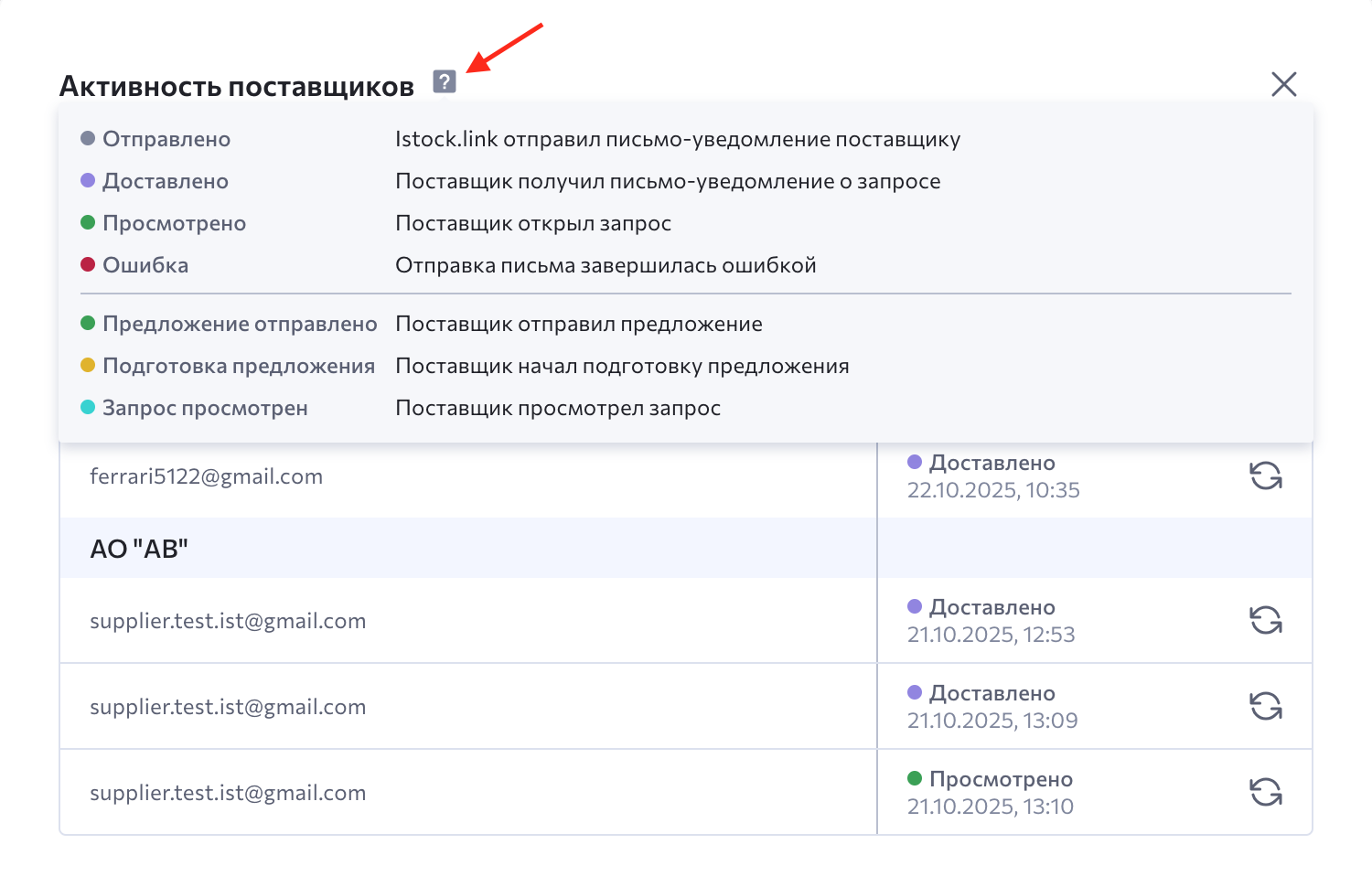Viewport: 1372px width, 887px height.
Task: Click green dot beside Предложение отправлено
Action: click(x=88, y=323)
